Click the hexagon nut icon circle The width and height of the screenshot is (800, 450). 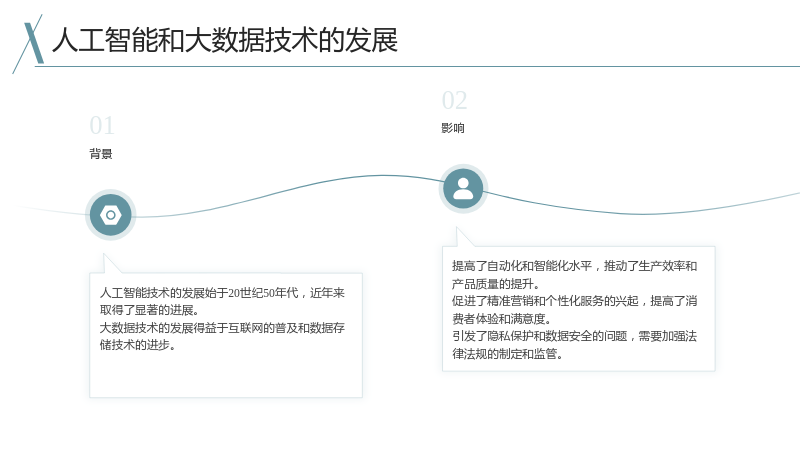pyautogui.click(x=110, y=215)
